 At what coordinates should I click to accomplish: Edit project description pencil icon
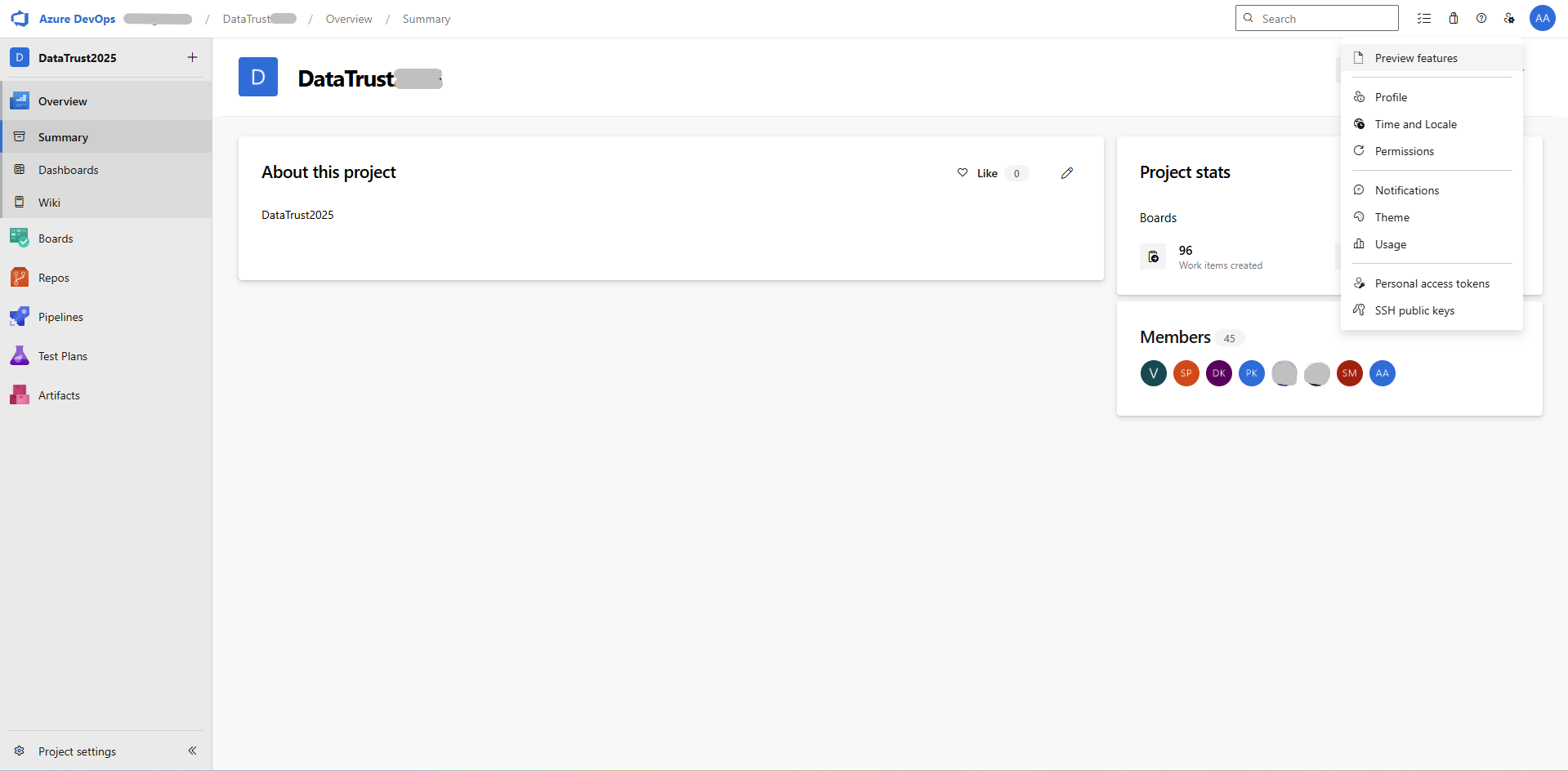click(x=1067, y=173)
